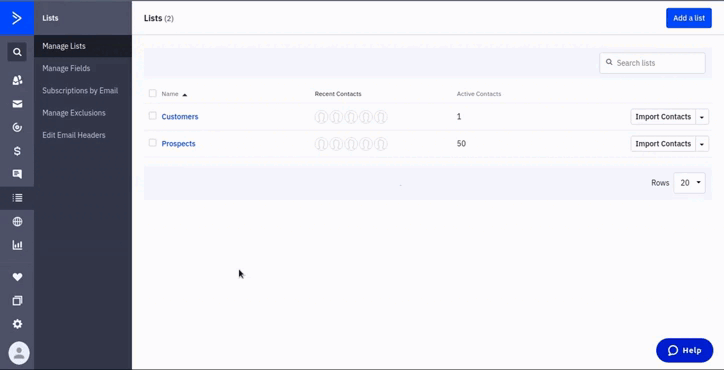Click recent contacts avatars for Prospects
This screenshot has height=370, width=724.
click(x=350, y=144)
